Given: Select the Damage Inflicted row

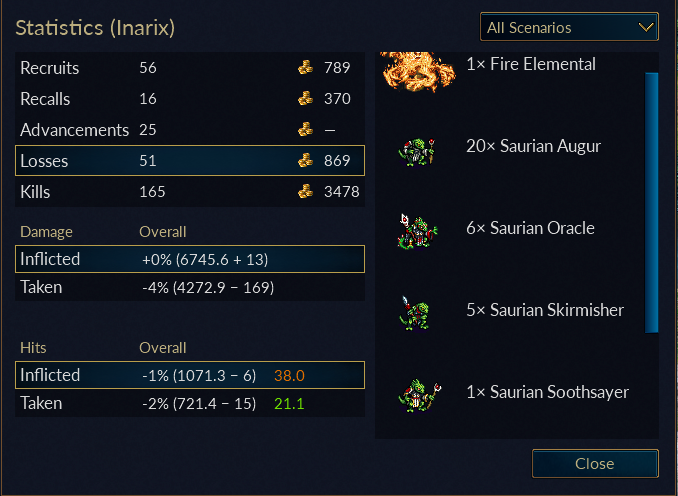Looking at the screenshot, I should point(190,259).
